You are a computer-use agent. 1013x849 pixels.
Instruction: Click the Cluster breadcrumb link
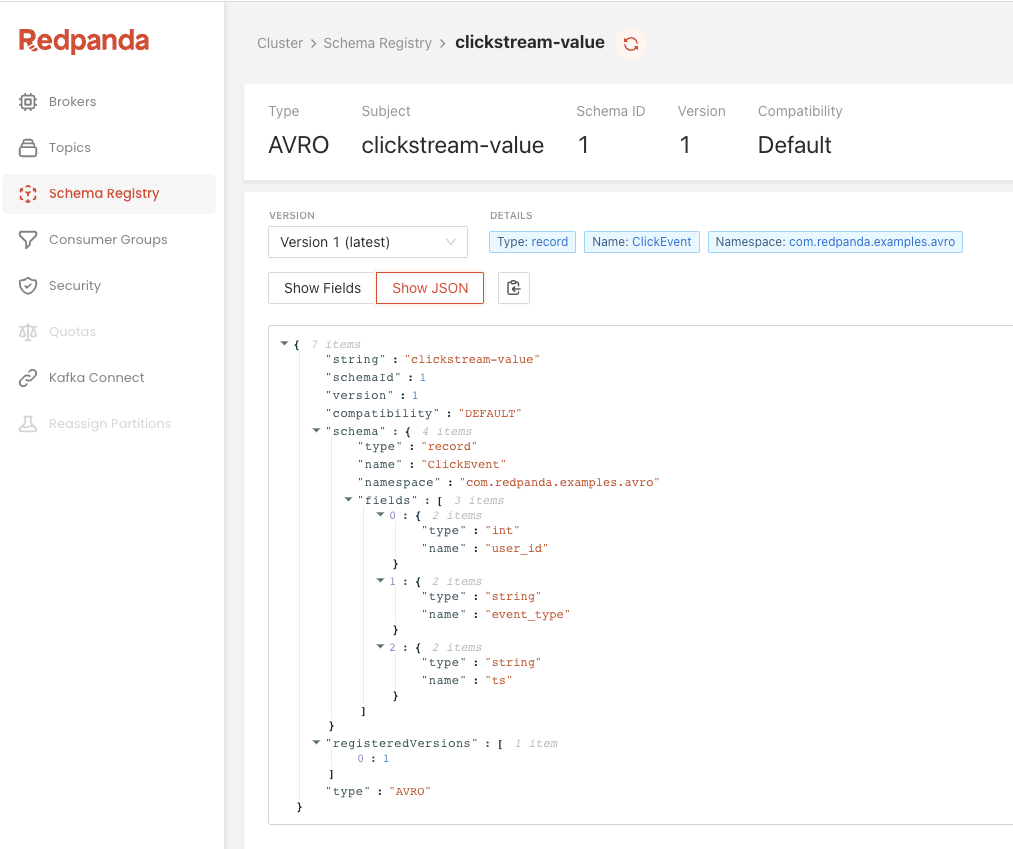pyautogui.click(x=280, y=43)
